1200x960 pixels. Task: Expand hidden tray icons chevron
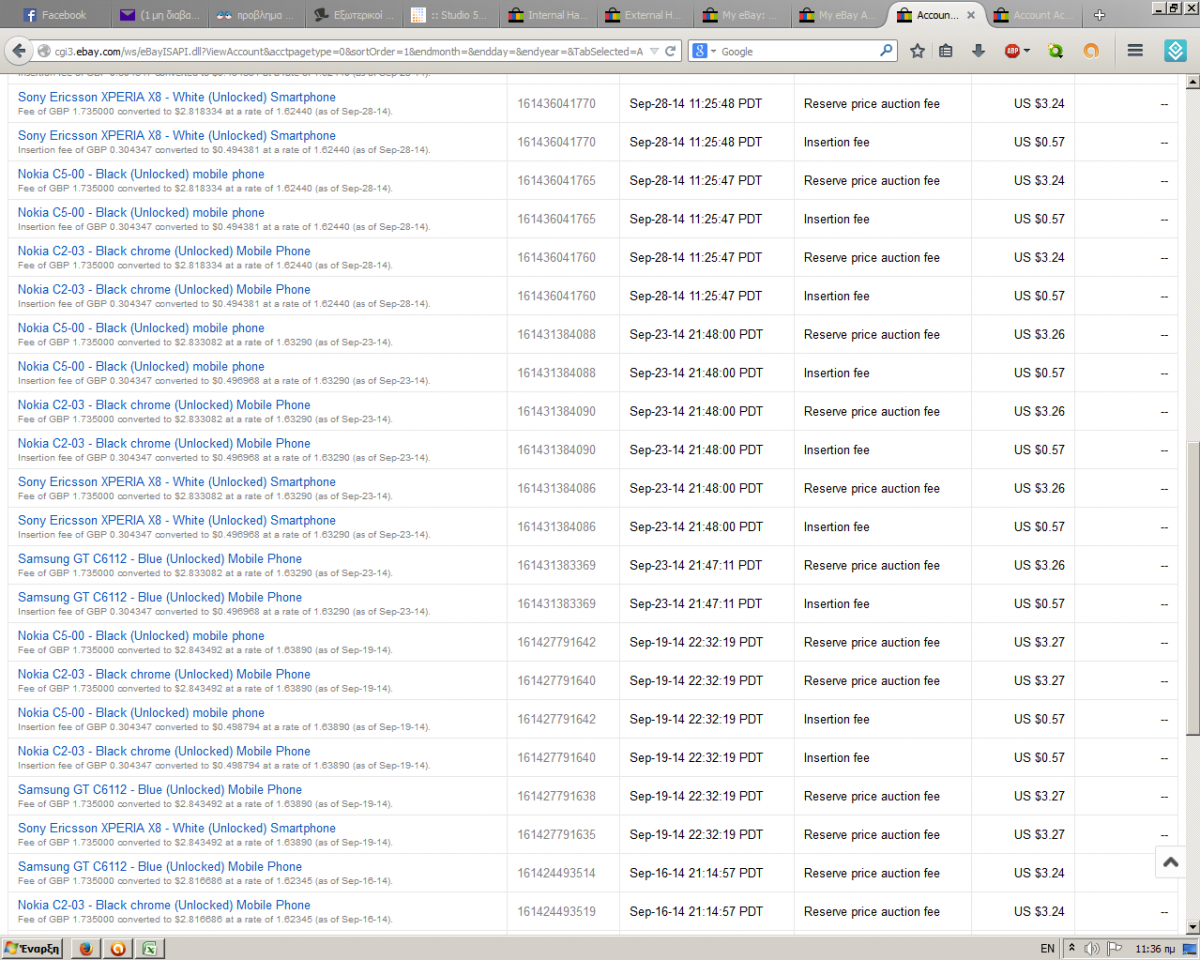(1072, 948)
